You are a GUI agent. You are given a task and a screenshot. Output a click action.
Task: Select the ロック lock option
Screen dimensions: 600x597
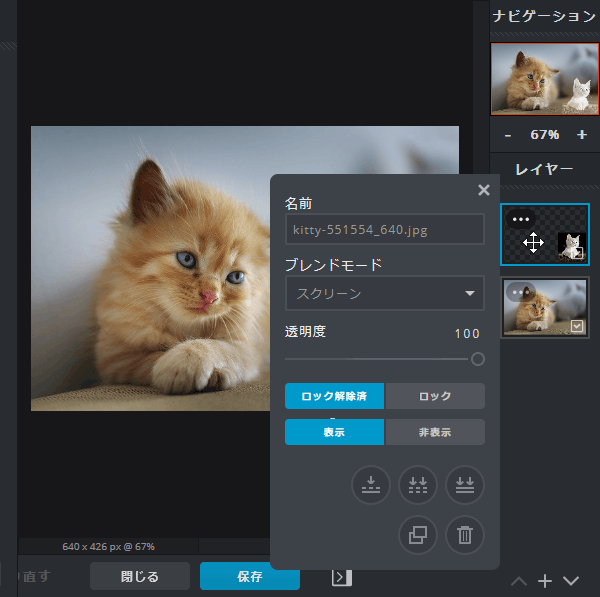(x=435, y=396)
